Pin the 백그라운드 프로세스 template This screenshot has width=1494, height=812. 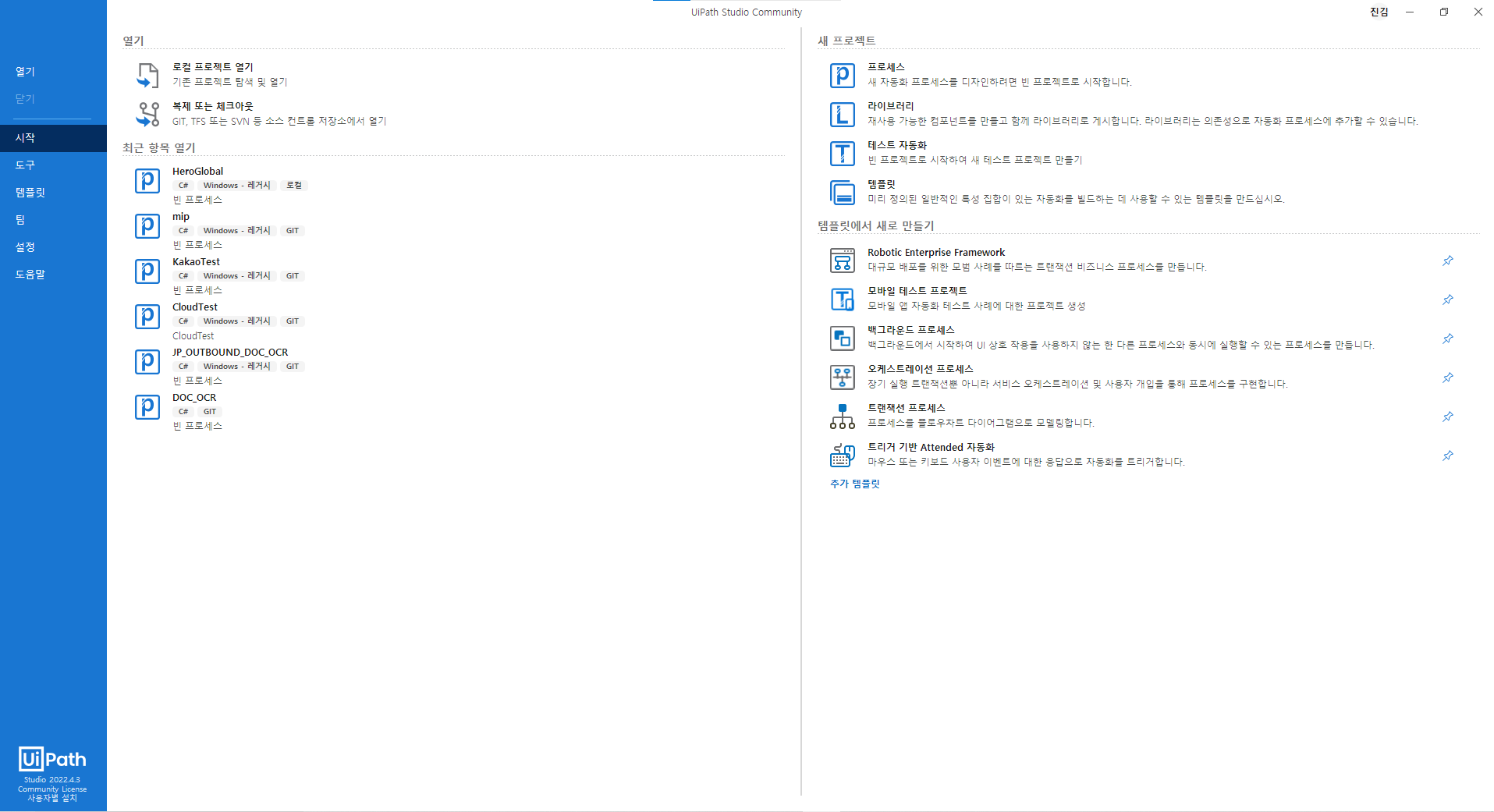point(1448,339)
